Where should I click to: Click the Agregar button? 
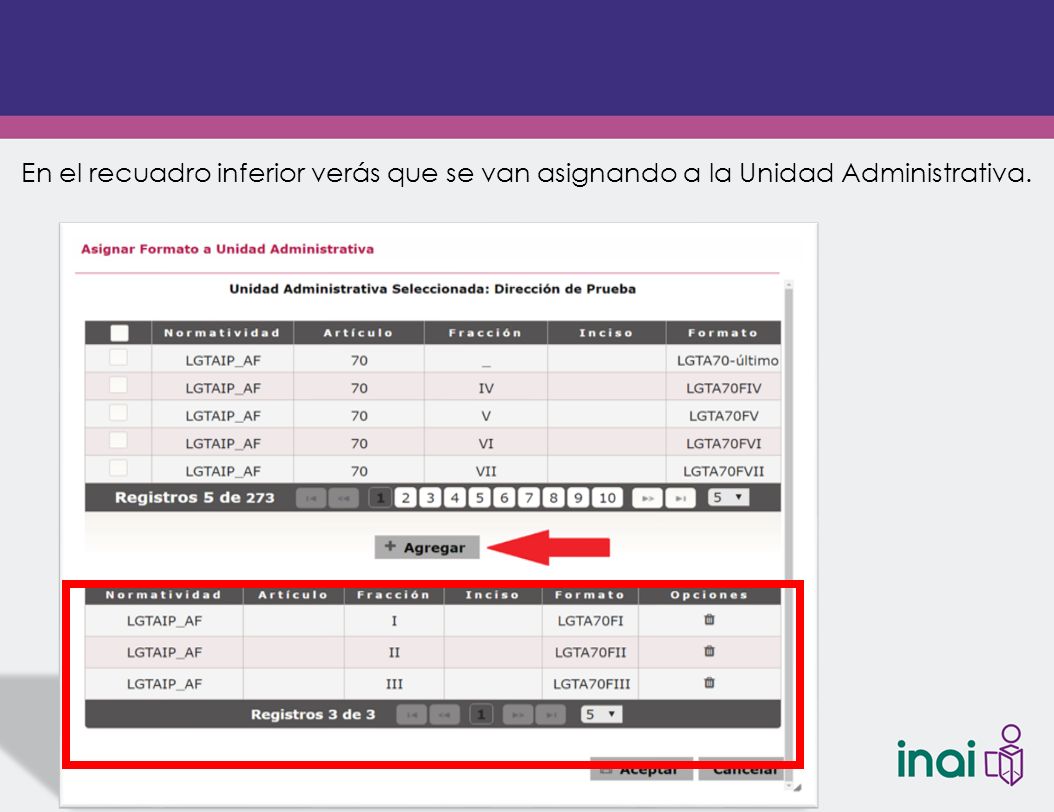point(427,547)
